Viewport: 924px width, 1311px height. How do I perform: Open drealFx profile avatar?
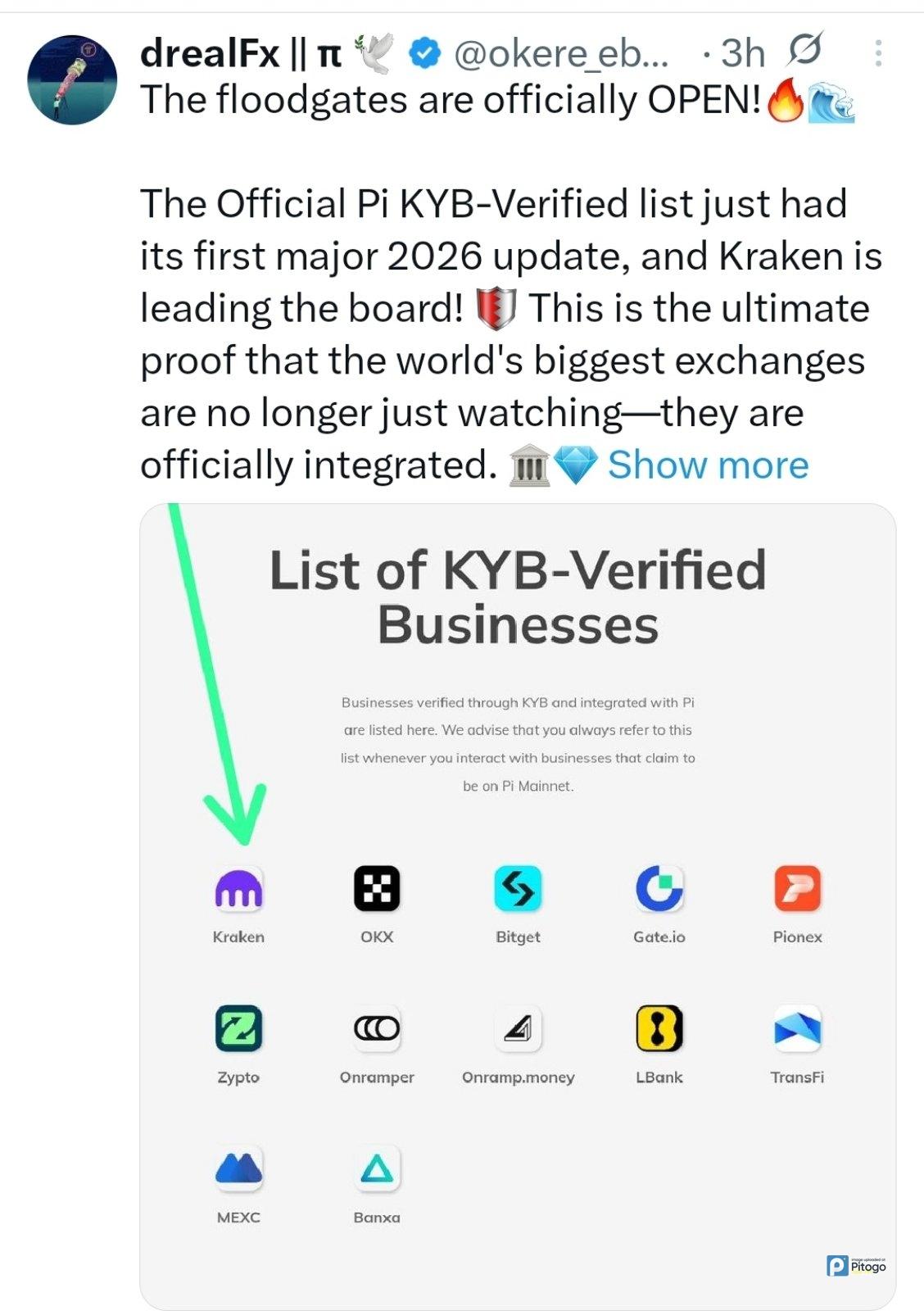coord(72,79)
